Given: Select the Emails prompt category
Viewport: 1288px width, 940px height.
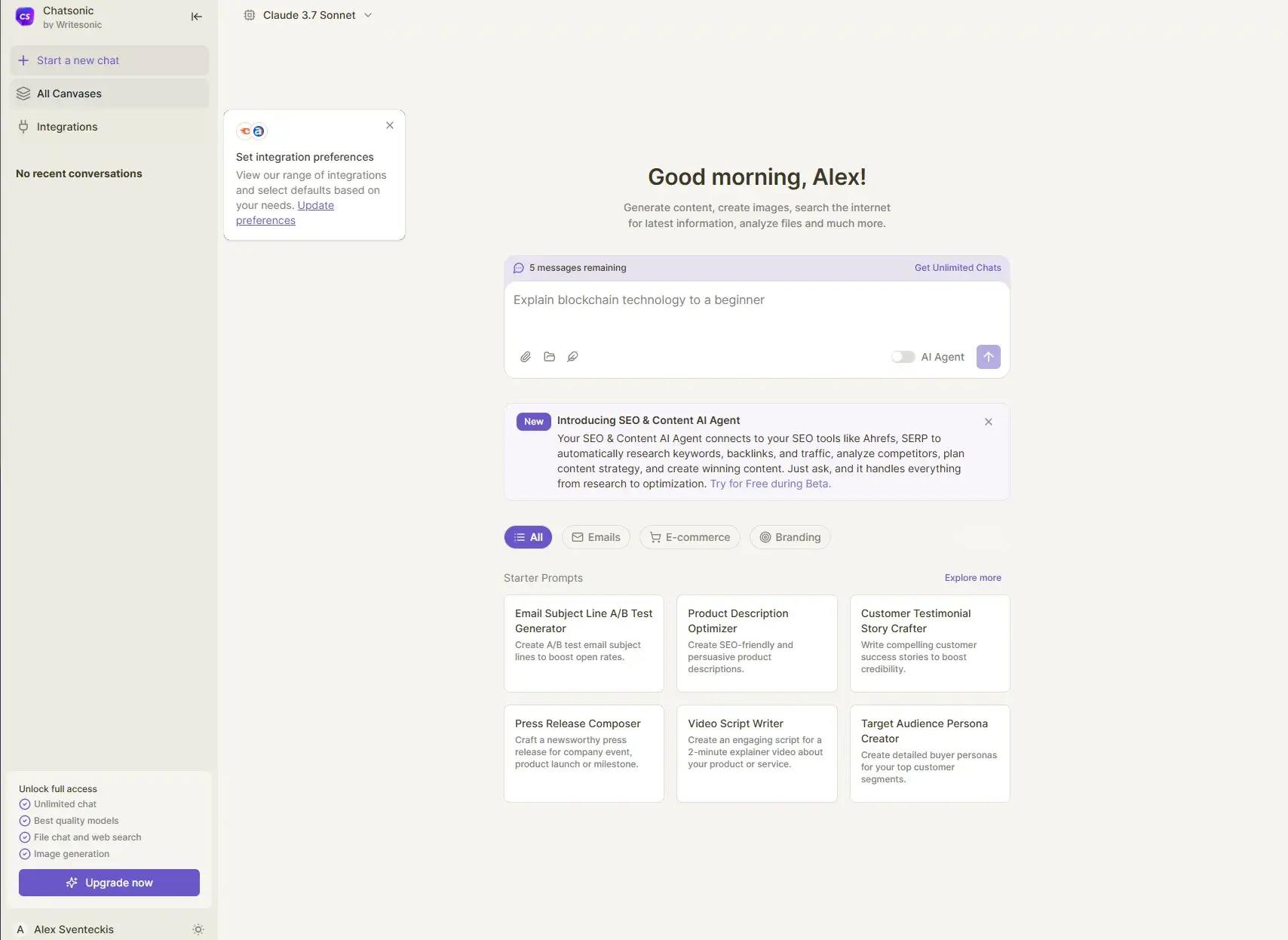Looking at the screenshot, I should [596, 537].
